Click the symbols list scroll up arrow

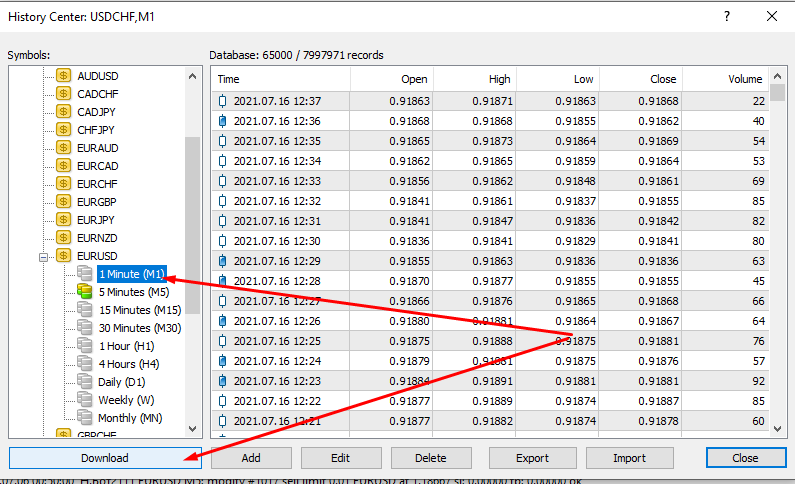point(192,77)
